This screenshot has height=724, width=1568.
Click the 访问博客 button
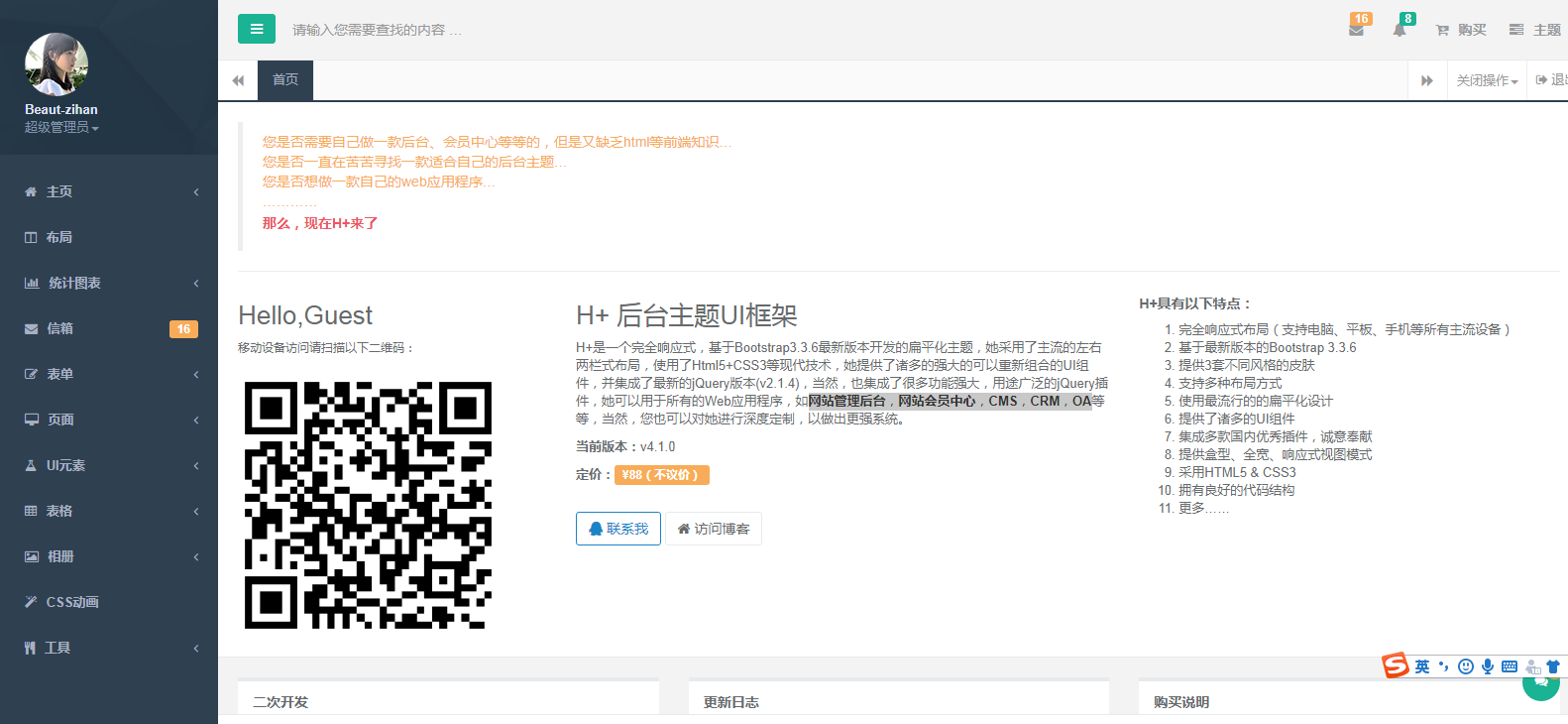click(713, 529)
